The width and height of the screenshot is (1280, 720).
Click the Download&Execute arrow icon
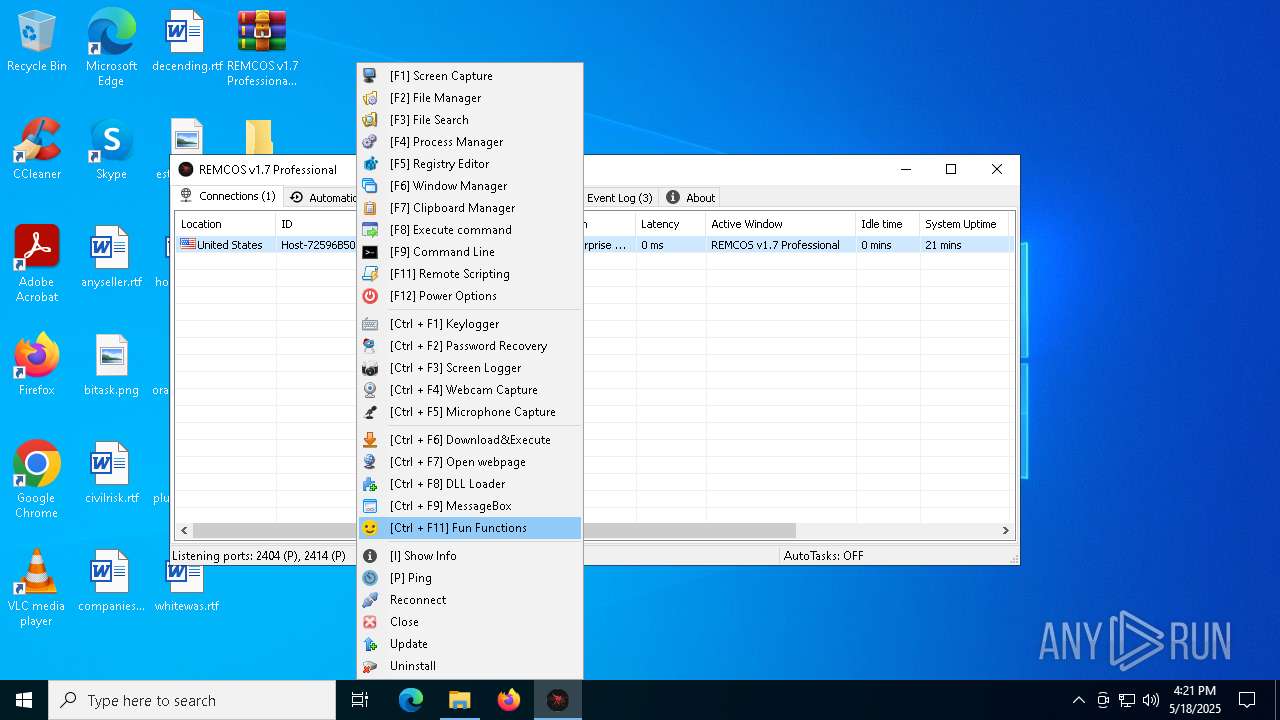(x=370, y=440)
